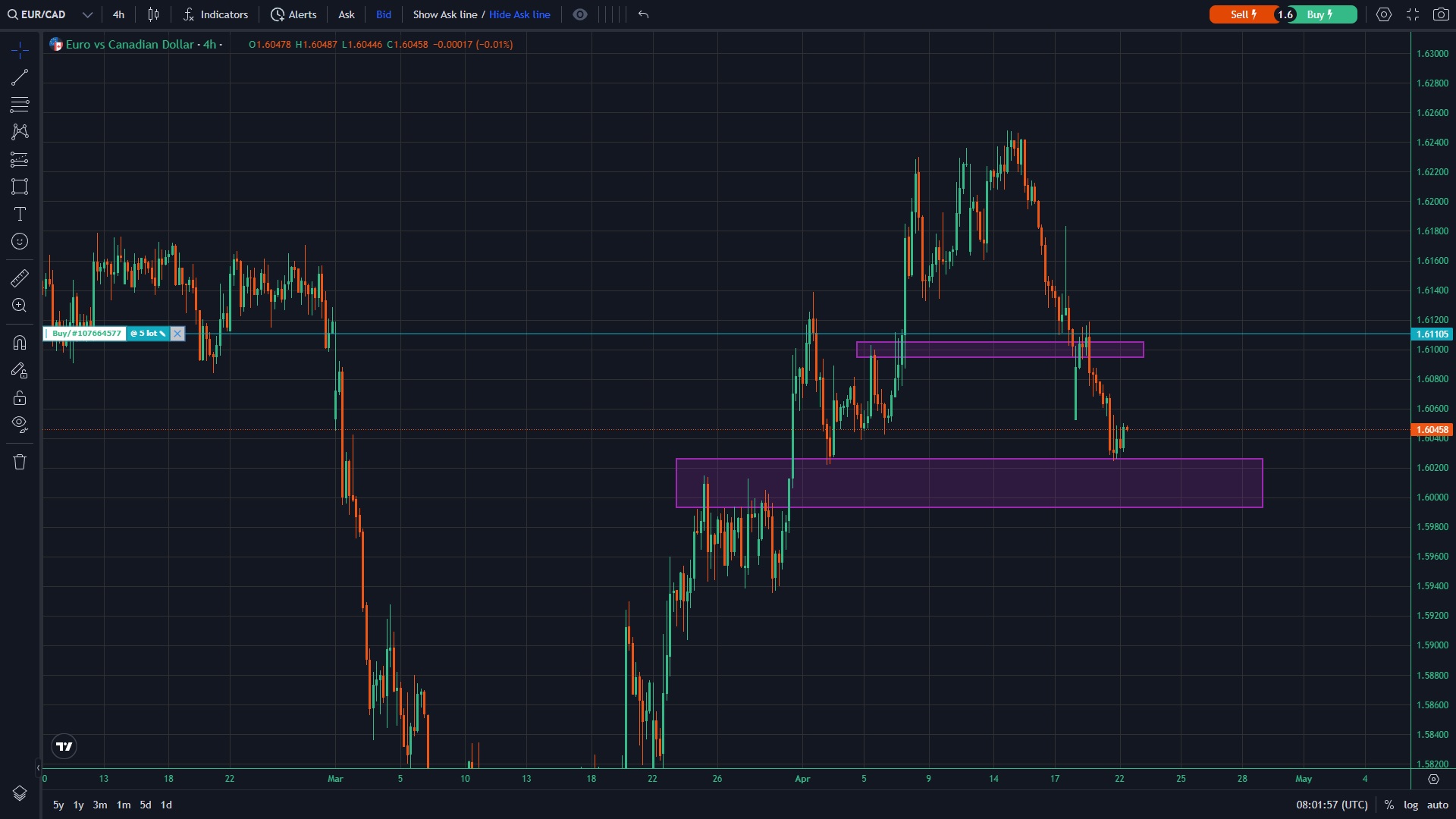This screenshot has width=1456, height=819.
Task: Pick the ruler measure tool
Action: 20,278
